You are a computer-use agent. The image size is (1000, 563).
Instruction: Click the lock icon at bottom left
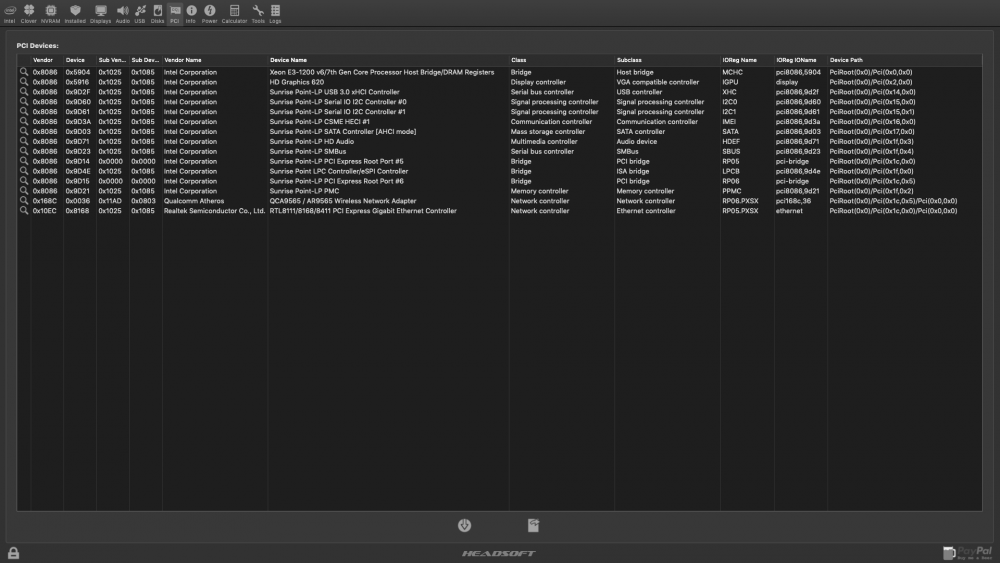13,553
